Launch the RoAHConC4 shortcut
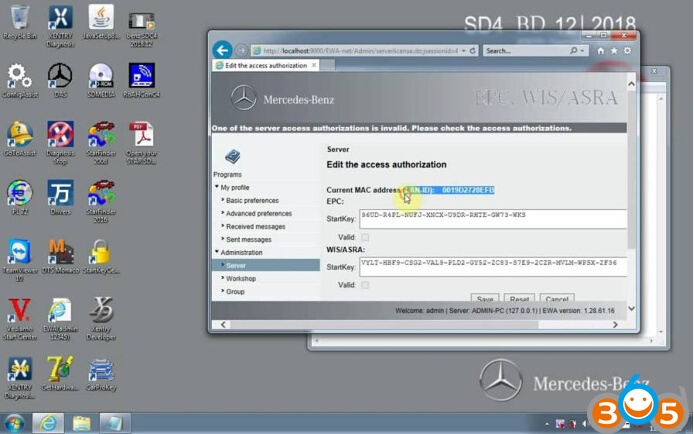Screen dimensions: 694x434 click(141, 81)
